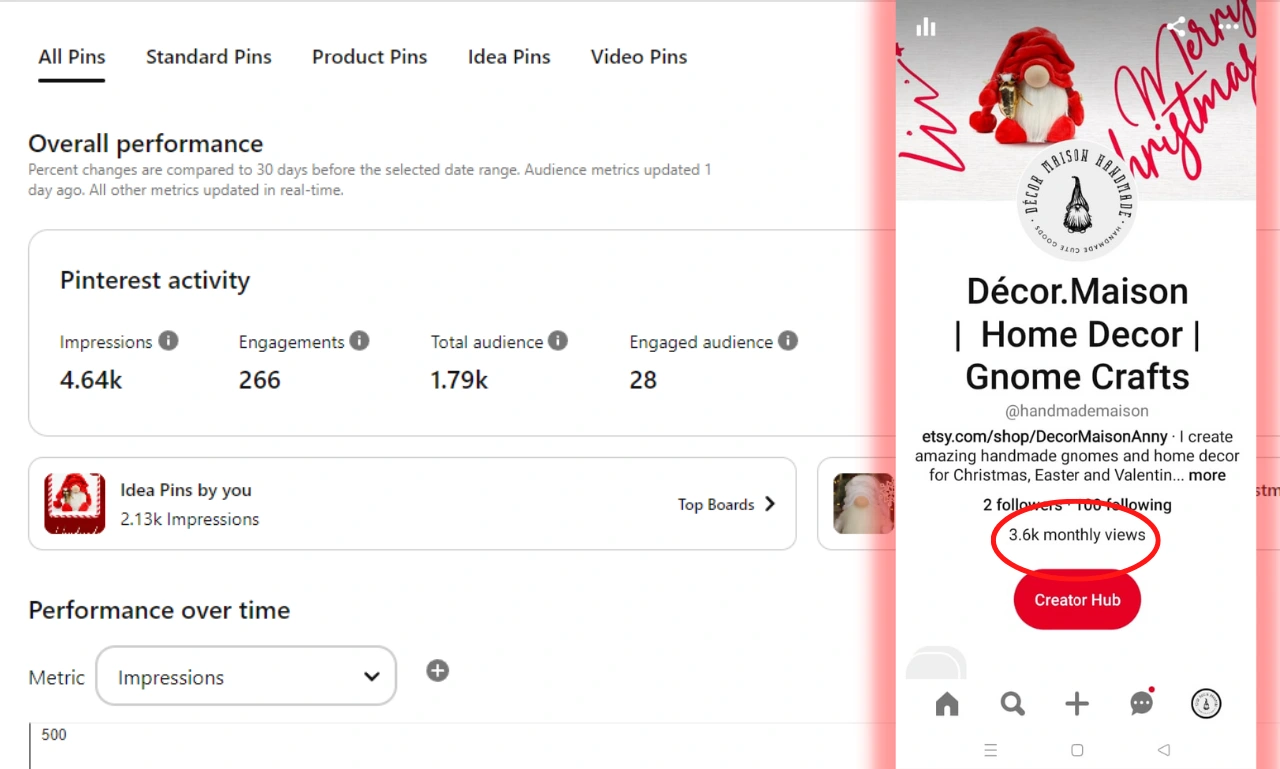Image resolution: width=1280 pixels, height=769 pixels.
Task: Tap the share icon on profile
Action: click(1177, 27)
